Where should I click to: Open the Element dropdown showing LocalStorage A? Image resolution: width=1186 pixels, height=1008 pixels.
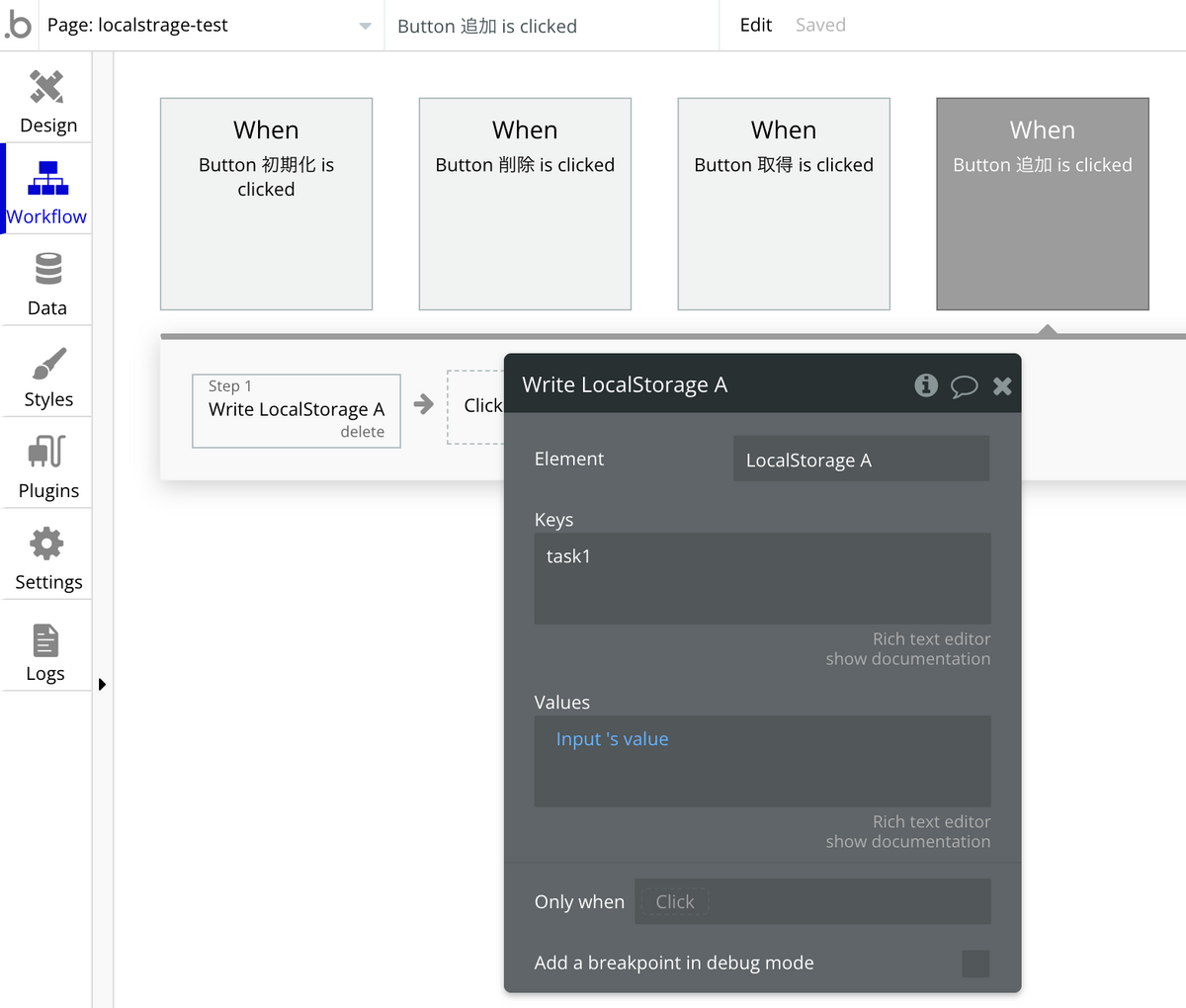click(x=861, y=460)
